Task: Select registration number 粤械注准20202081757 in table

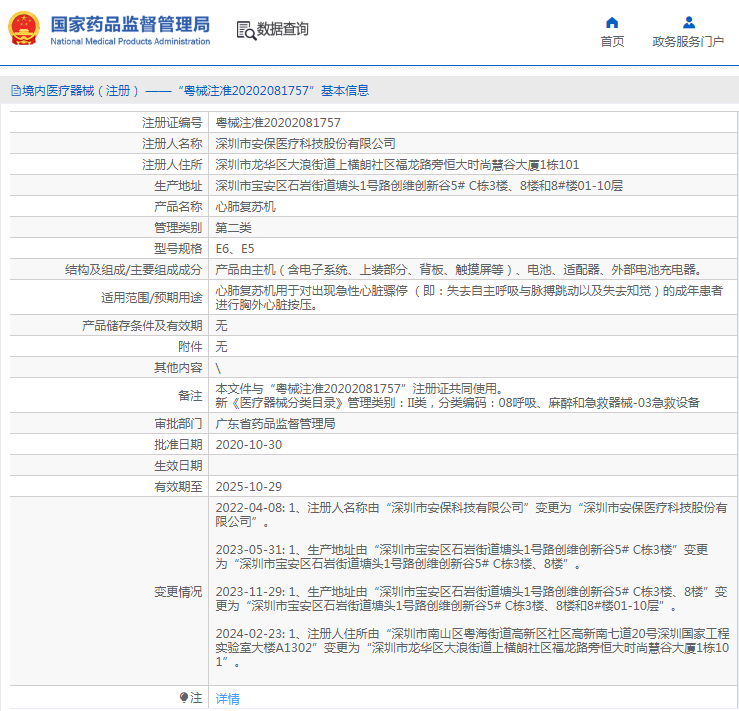Action: [272, 123]
